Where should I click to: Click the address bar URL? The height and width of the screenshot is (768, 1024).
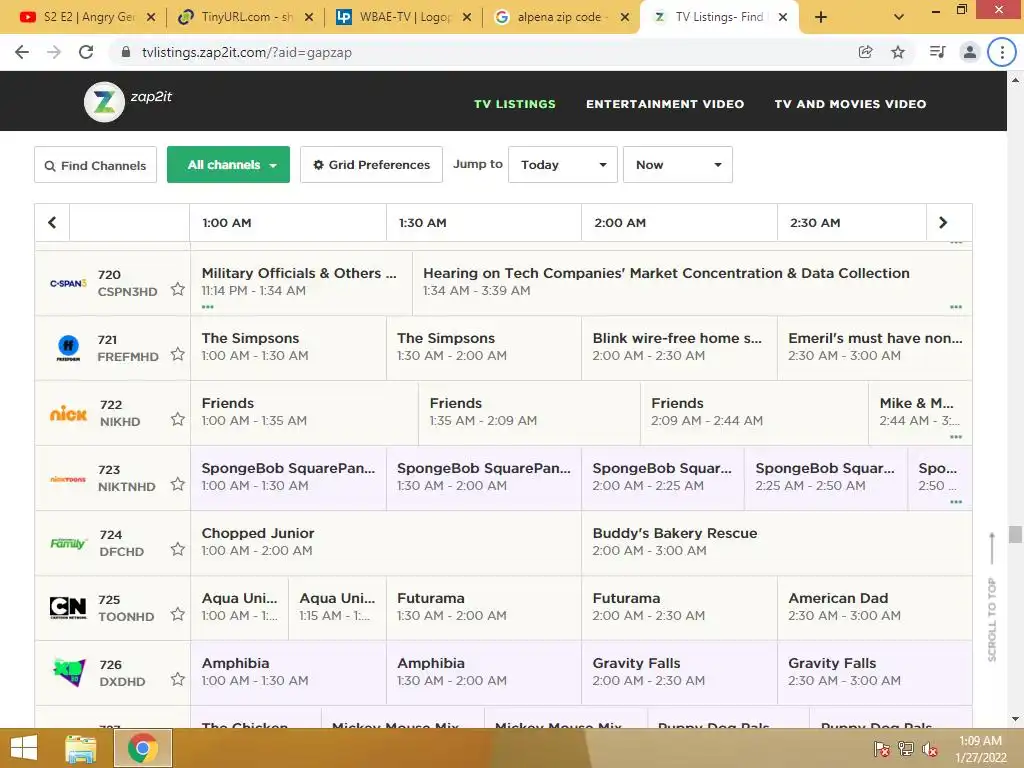pos(247,52)
